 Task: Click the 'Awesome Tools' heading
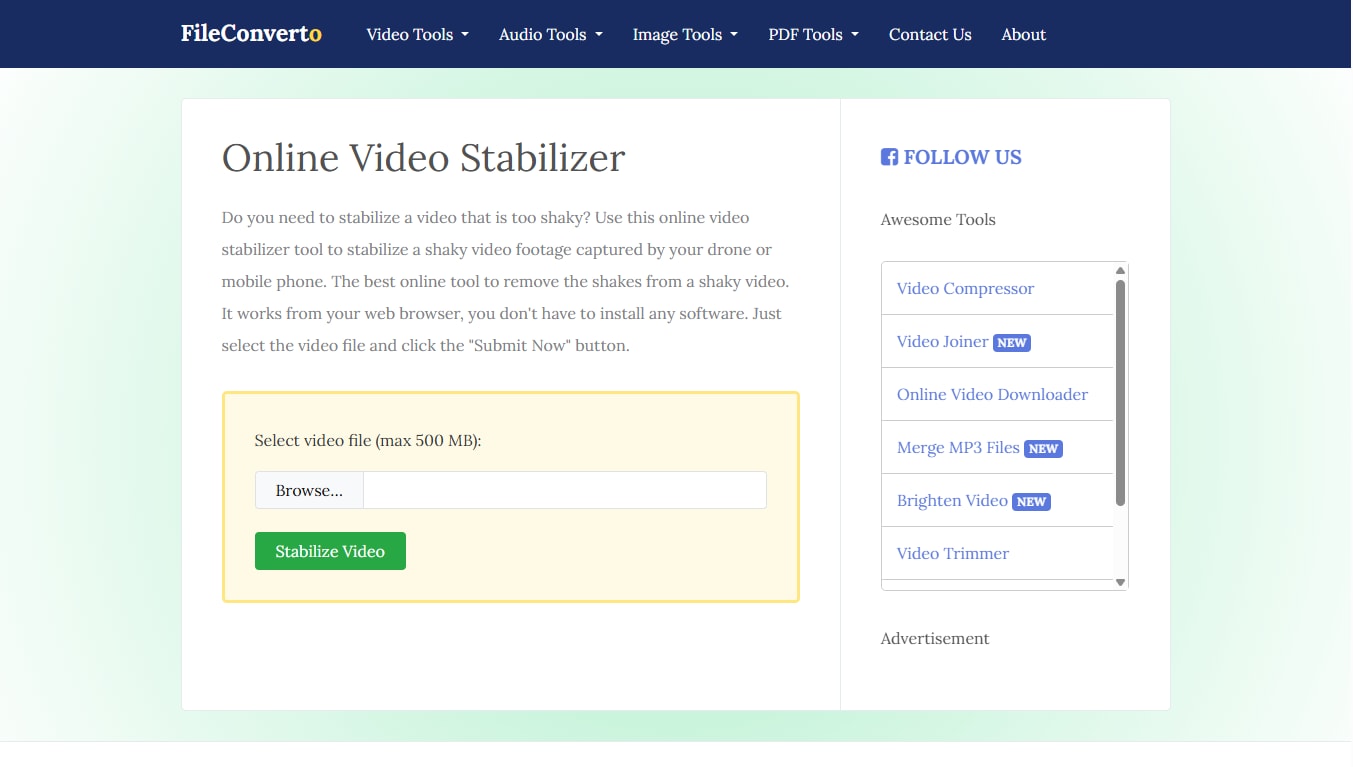click(938, 219)
